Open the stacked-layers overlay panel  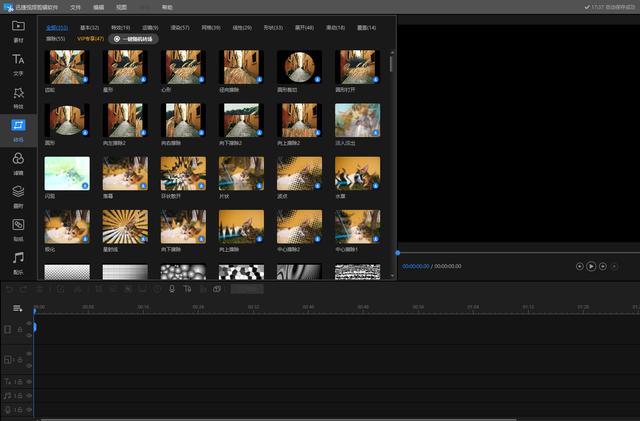coord(18,196)
